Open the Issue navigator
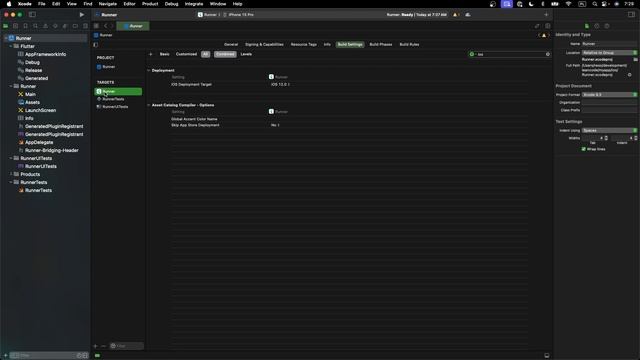This screenshot has width=640, height=360. [45, 26]
